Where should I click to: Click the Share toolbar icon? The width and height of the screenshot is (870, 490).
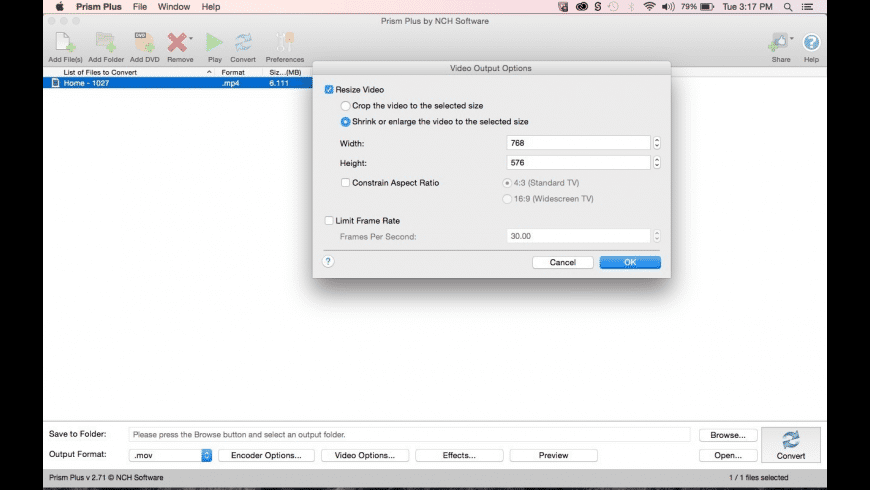(780, 43)
